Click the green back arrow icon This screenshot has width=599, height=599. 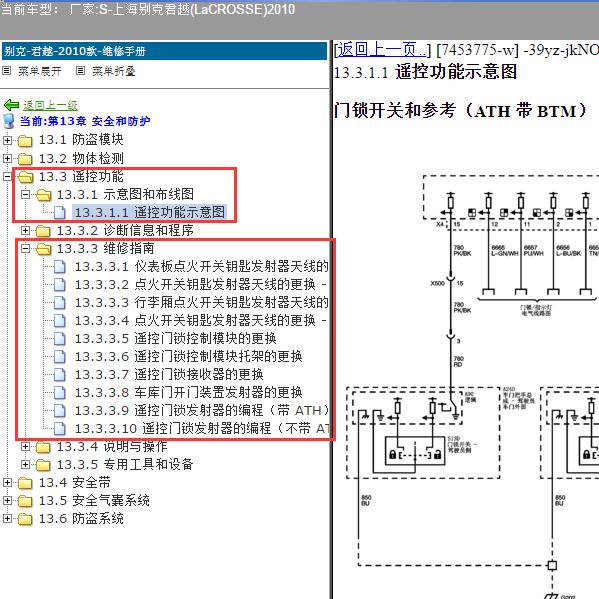pos(11,105)
